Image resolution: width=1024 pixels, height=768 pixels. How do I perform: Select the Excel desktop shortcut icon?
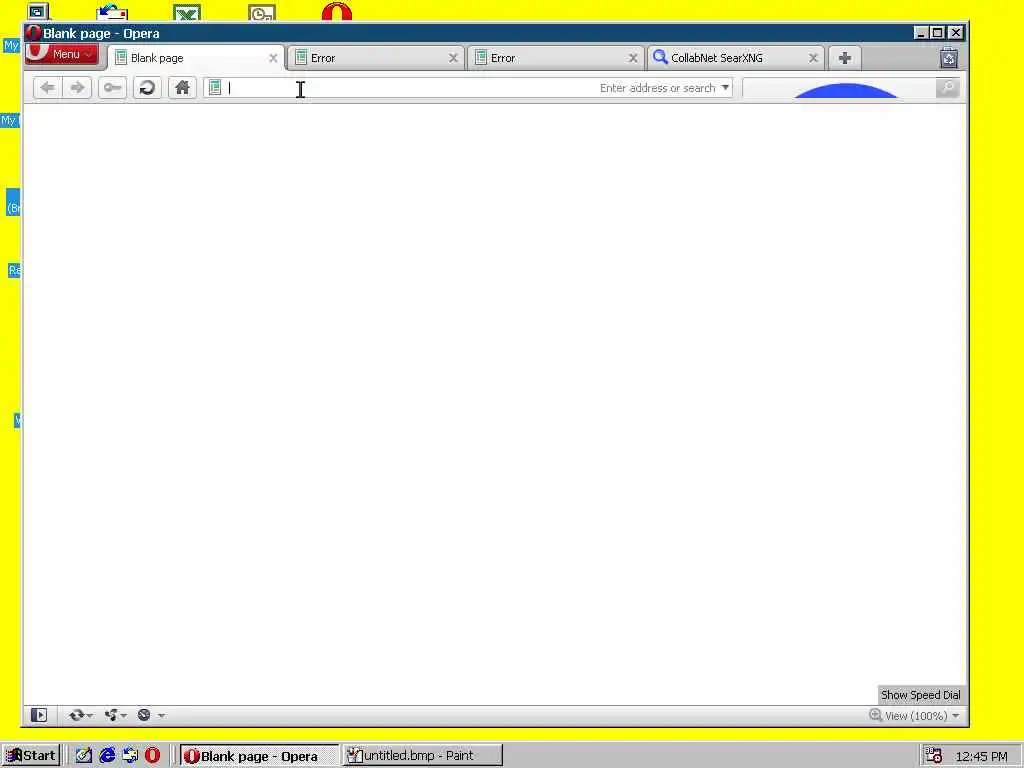tap(187, 12)
